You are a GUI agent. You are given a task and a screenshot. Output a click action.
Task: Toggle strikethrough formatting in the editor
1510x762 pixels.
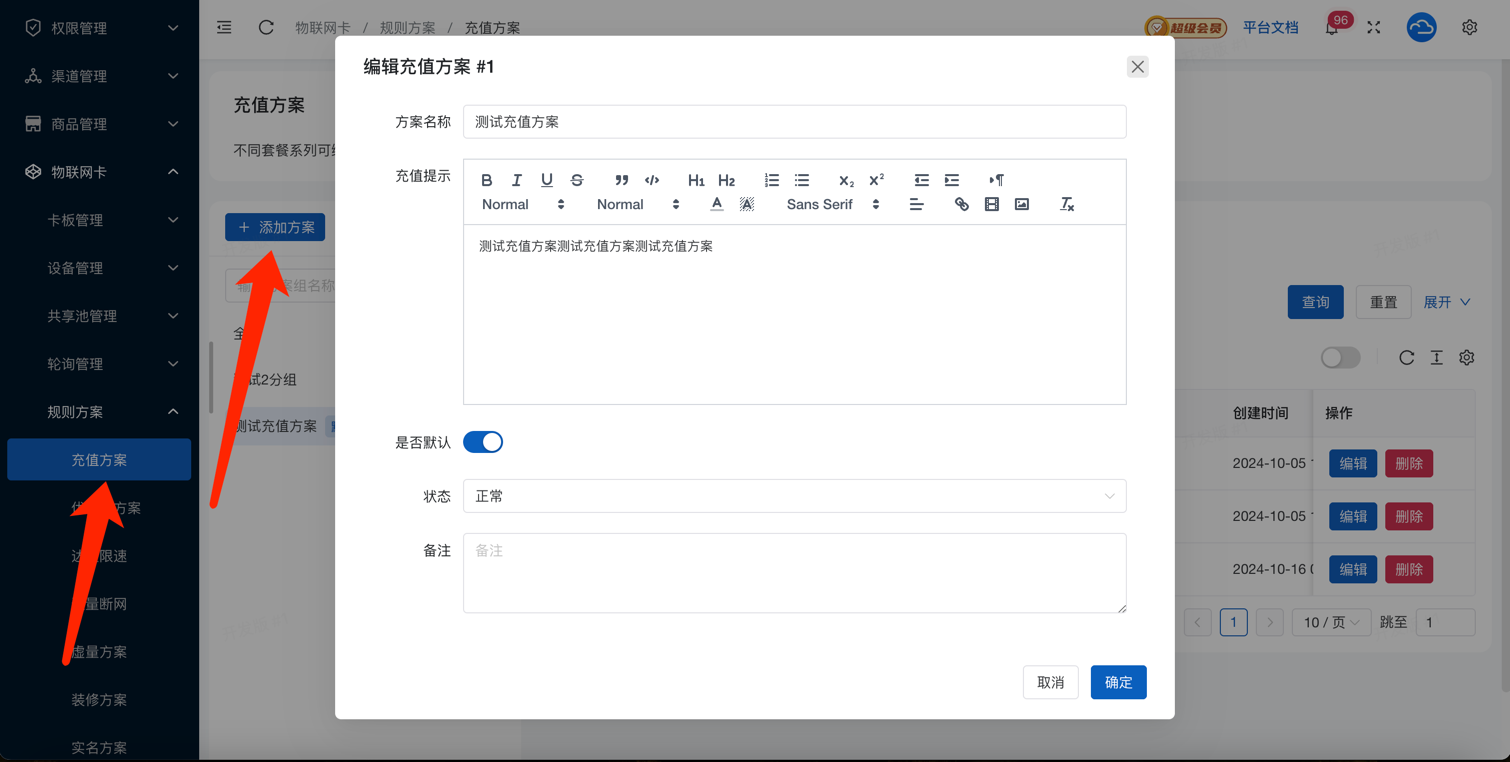coord(577,180)
